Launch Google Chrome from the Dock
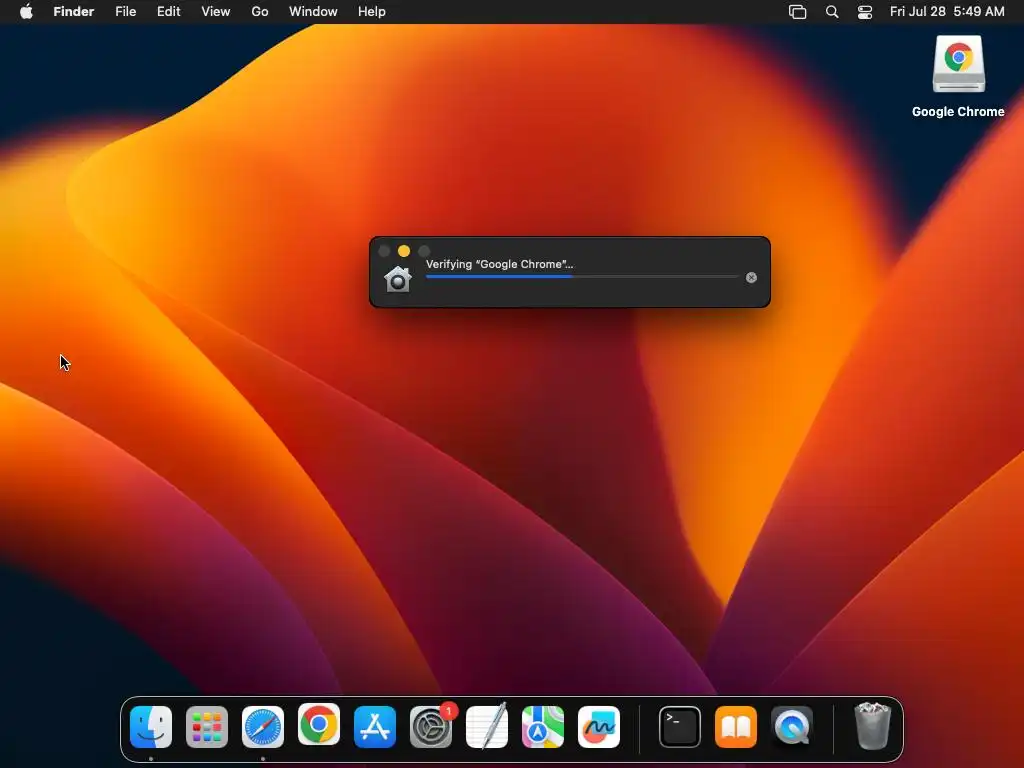Viewport: 1024px width, 768px height. click(319, 725)
